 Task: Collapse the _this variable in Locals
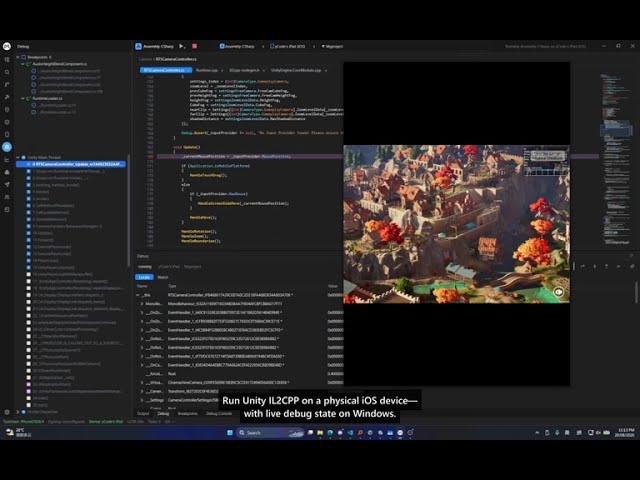138,295
